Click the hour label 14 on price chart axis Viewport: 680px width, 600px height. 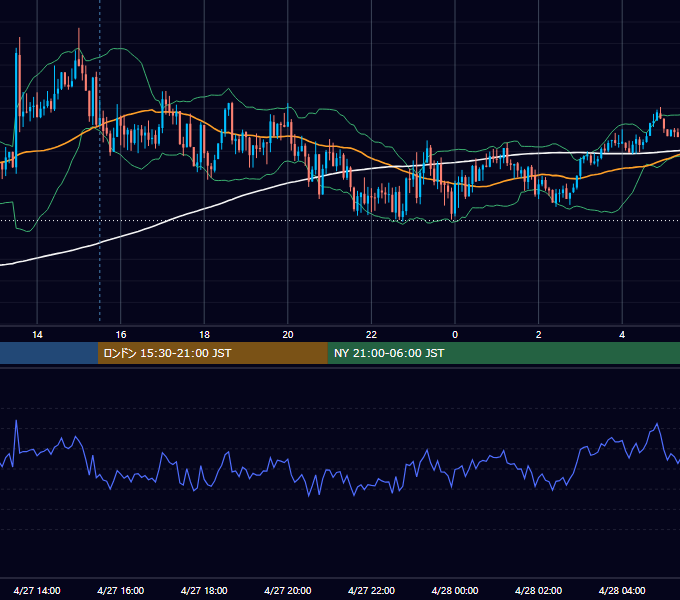(37, 335)
